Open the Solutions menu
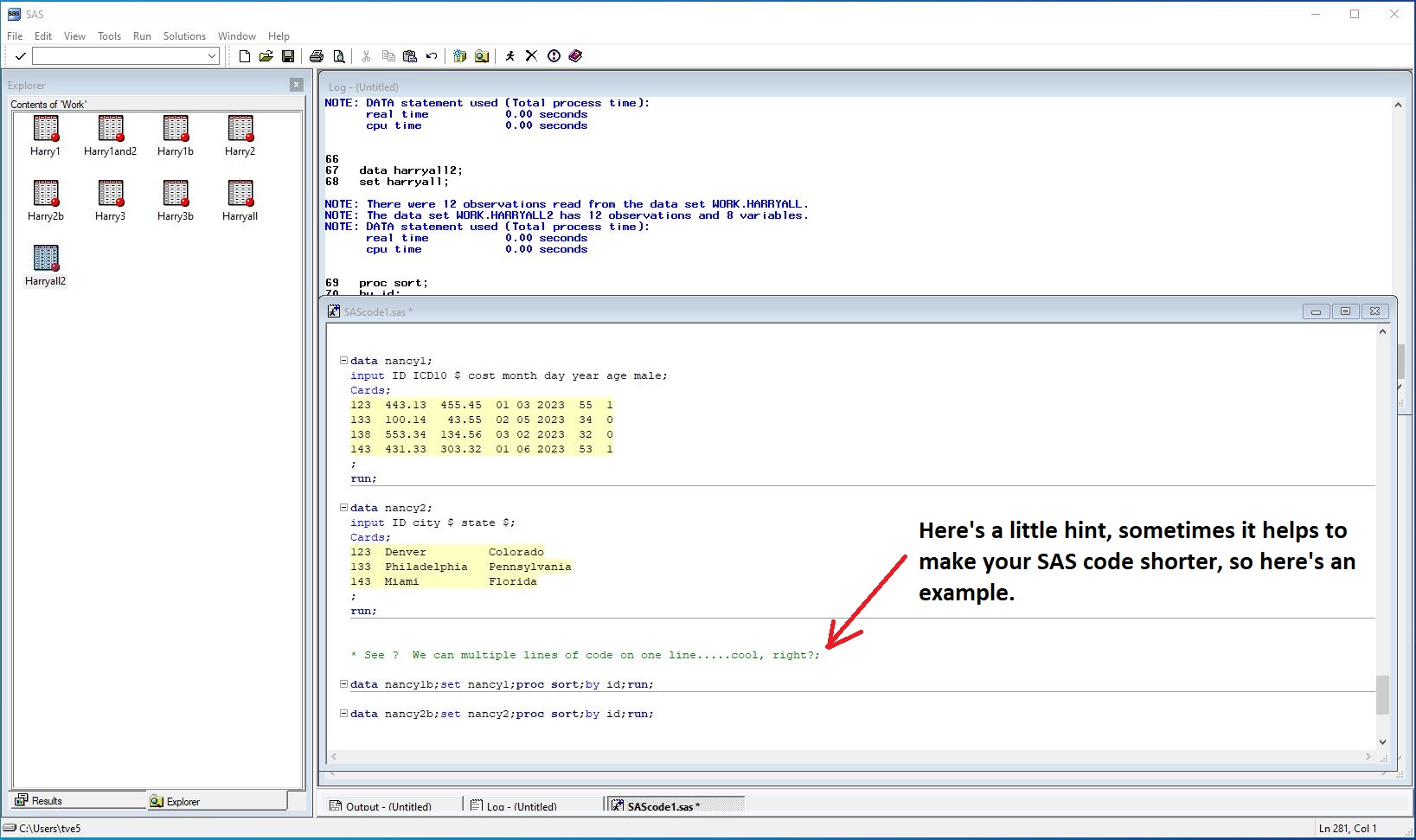 pos(184,36)
